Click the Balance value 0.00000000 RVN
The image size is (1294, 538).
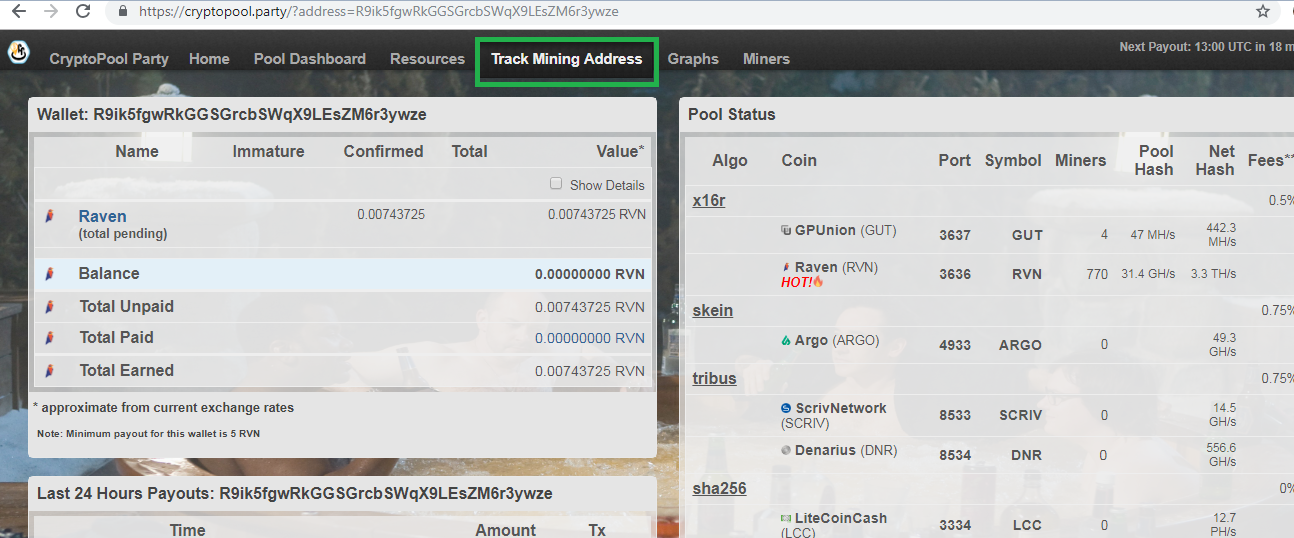590,274
